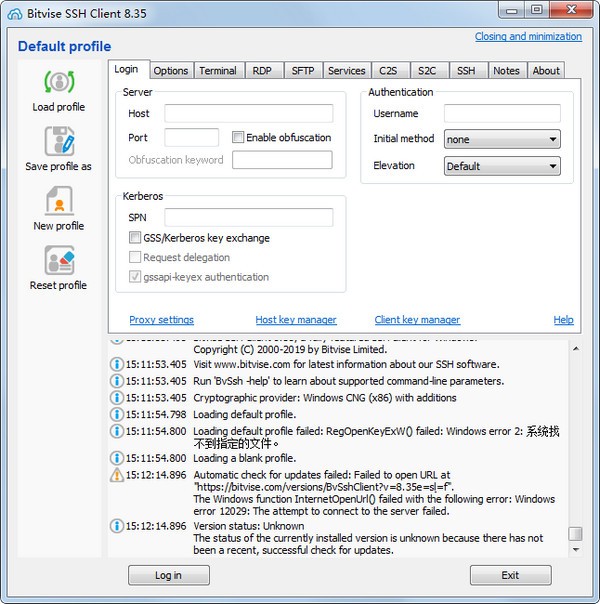Click the warning icon beside update check failure
This screenshot has height=604, width=600.
[117, 475]
